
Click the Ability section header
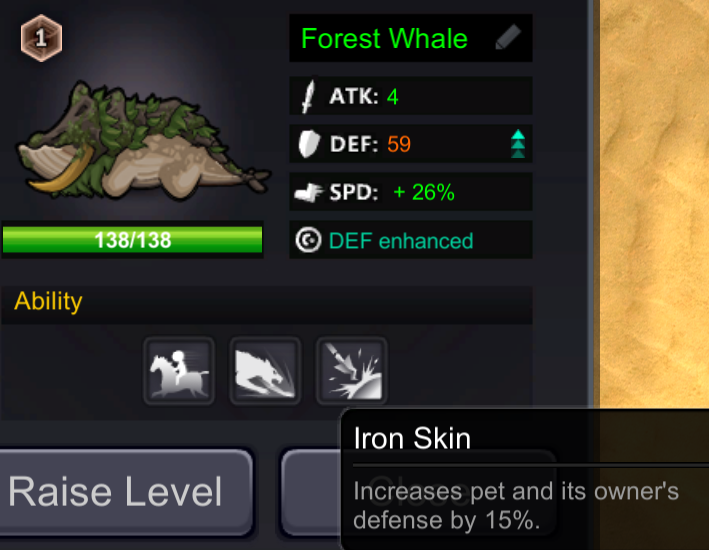click(x=266, y=302)
